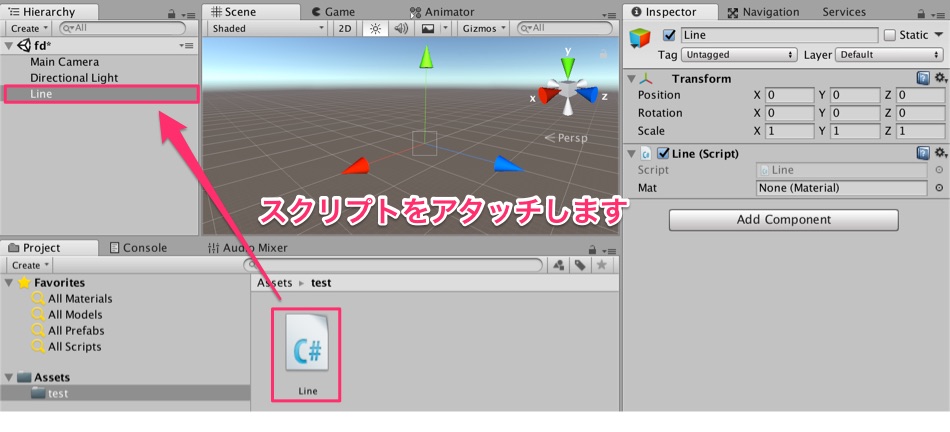
Task: Click the Hierarchy search field
Action: click(122, 28)
